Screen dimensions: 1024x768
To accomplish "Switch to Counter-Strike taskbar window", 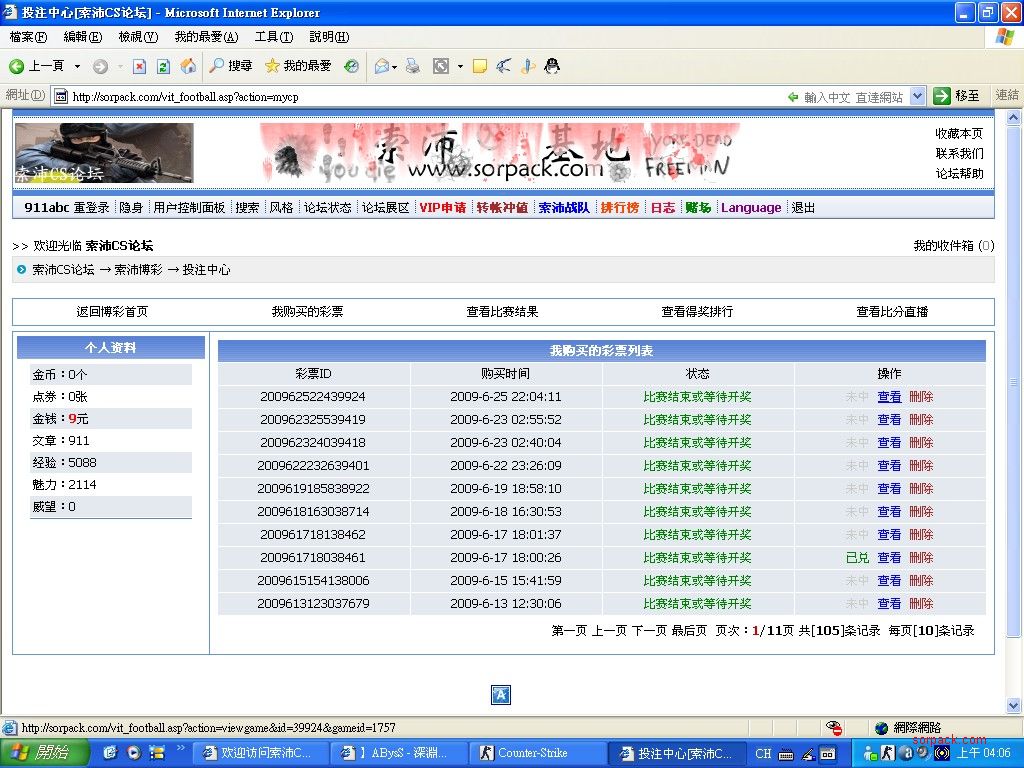I will click(531, 753).
